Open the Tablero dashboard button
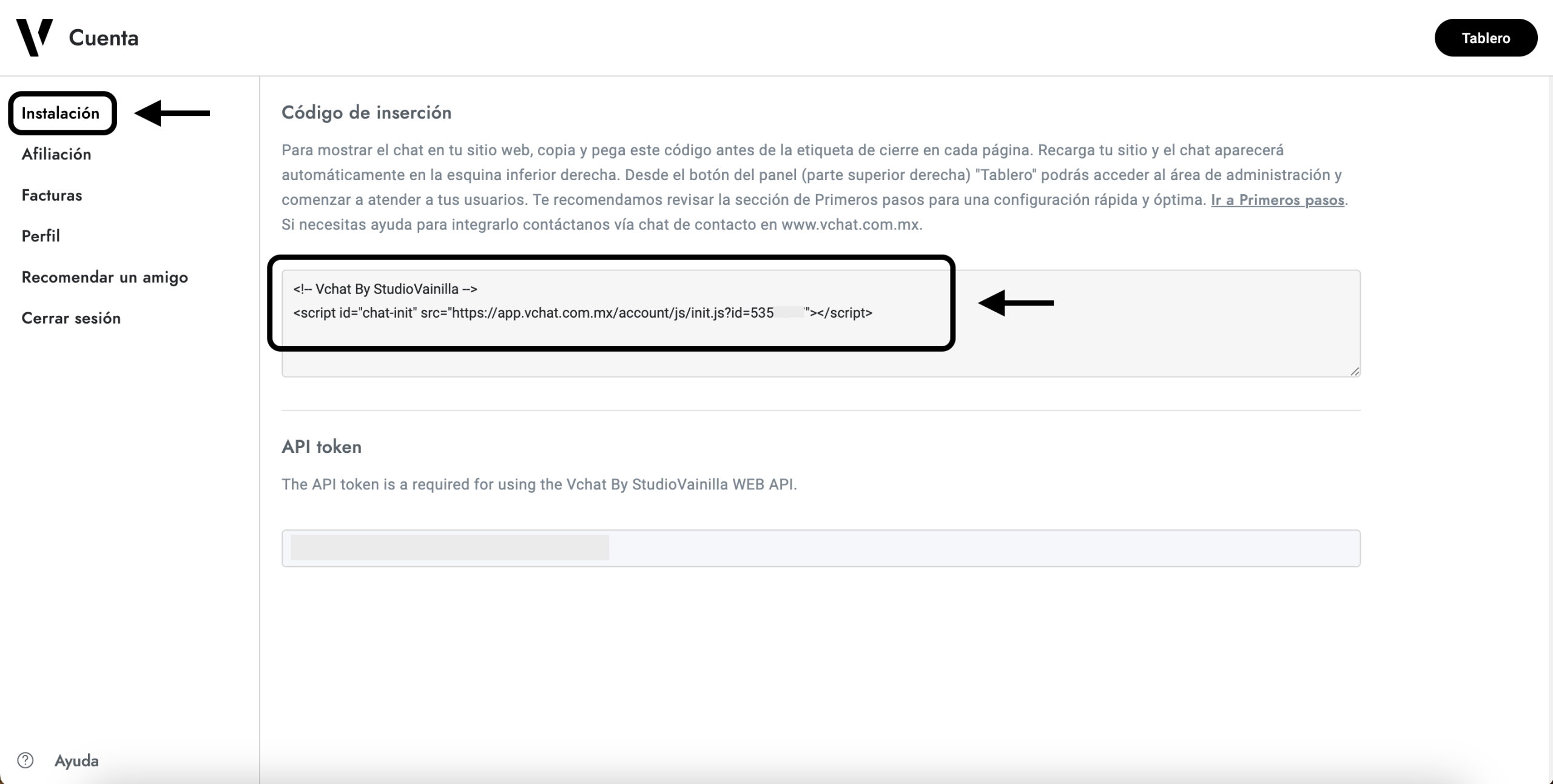This screenshot has height=784, width=1553. [x=1486, y=38]
